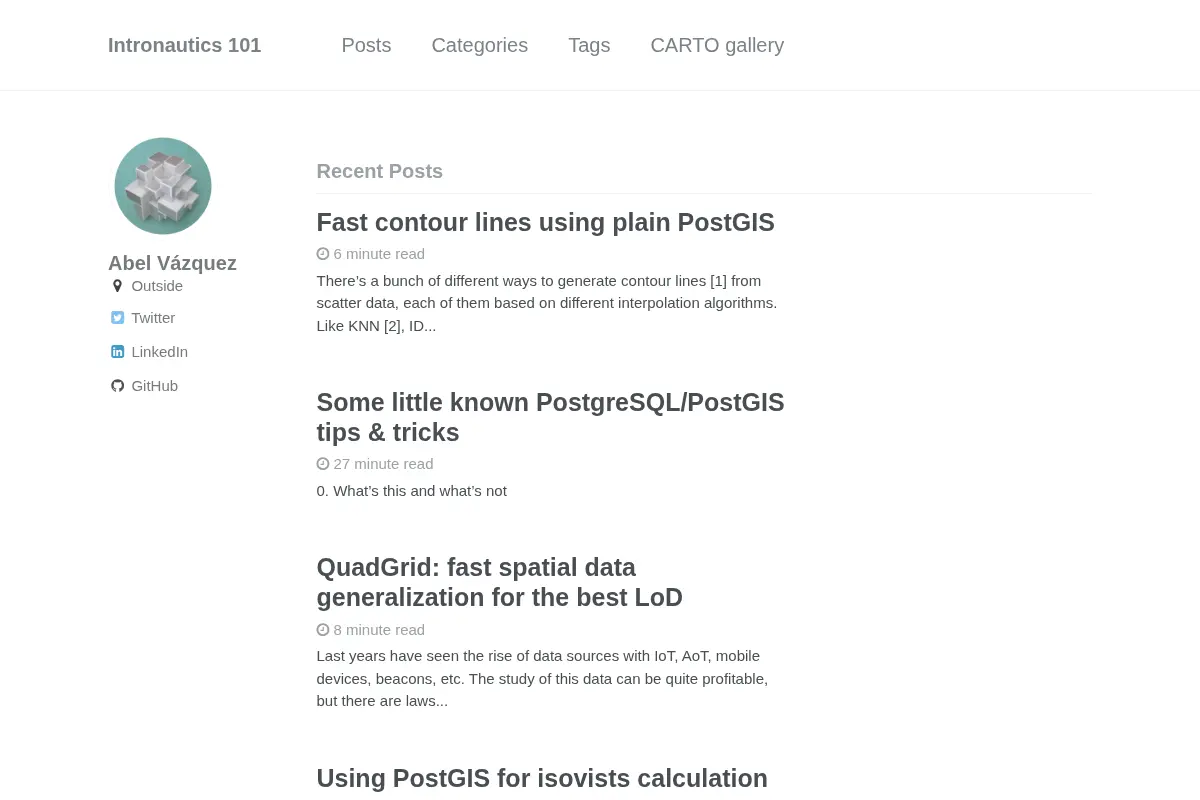Read the QuadGrid spatial data generalization post
Viewport: 1200px width, 800px height.
(x=500, y=582)
